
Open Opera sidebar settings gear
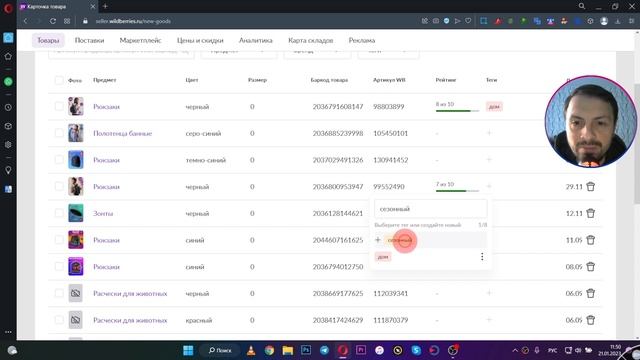8,144
